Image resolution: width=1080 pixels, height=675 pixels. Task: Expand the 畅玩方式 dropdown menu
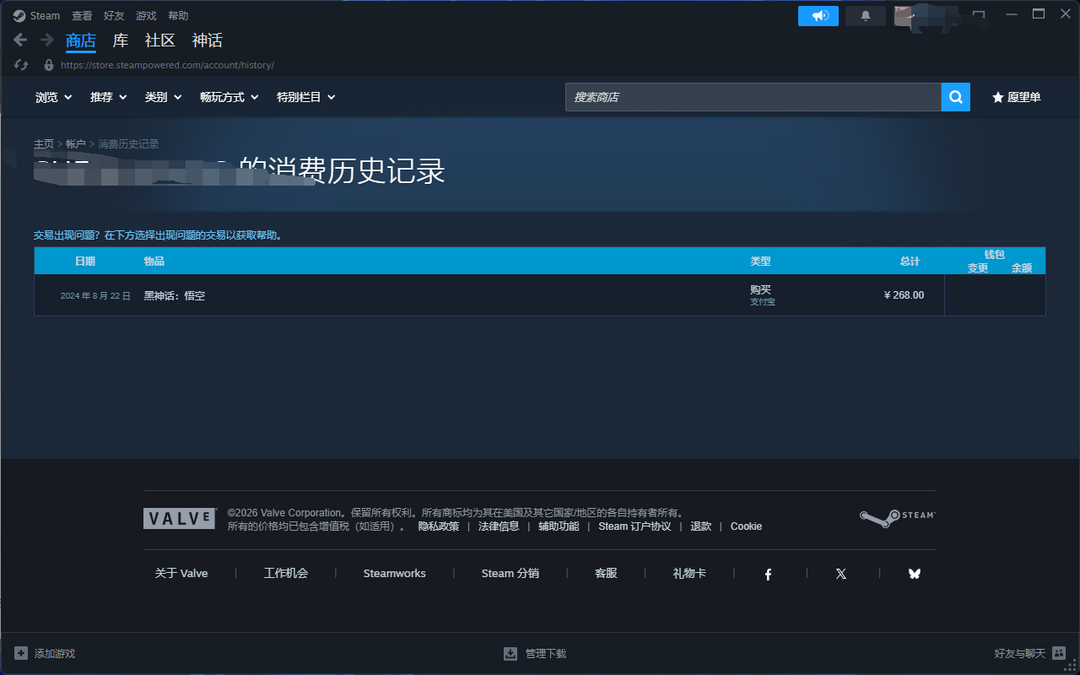(x=229, y=97)
